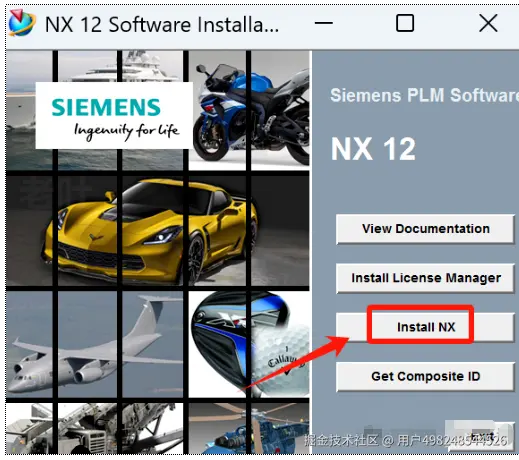Click the golf club and ball image
Screen dimensions: 519x460
(x=249, y=344)
